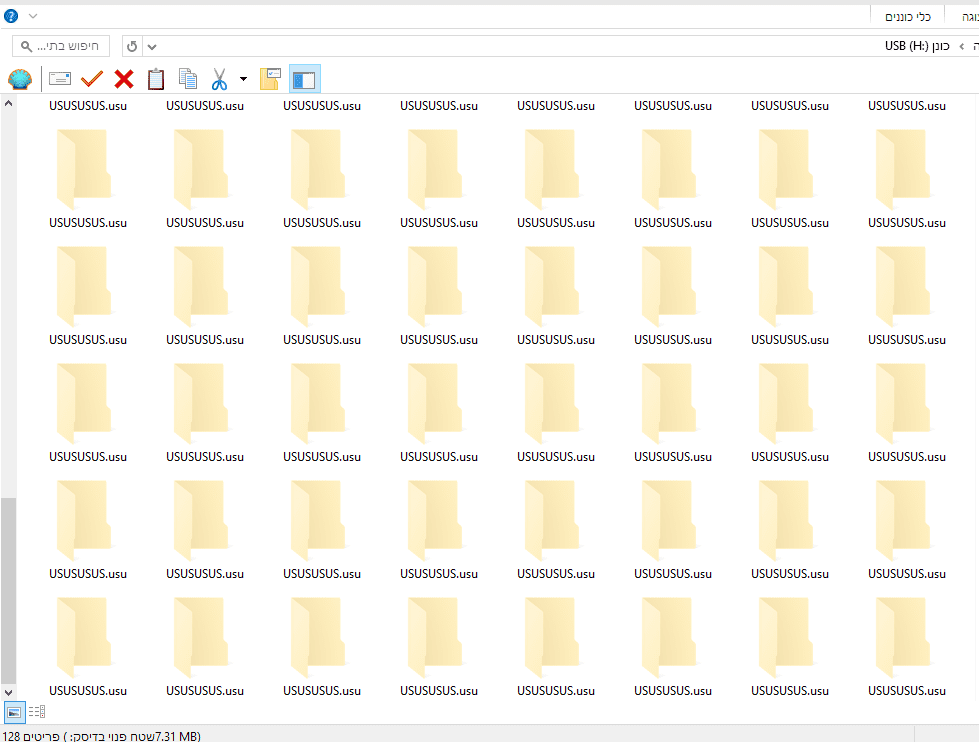979x742 pixels.
Task: Click the search box חיפוש
Action: coord(61,46)
